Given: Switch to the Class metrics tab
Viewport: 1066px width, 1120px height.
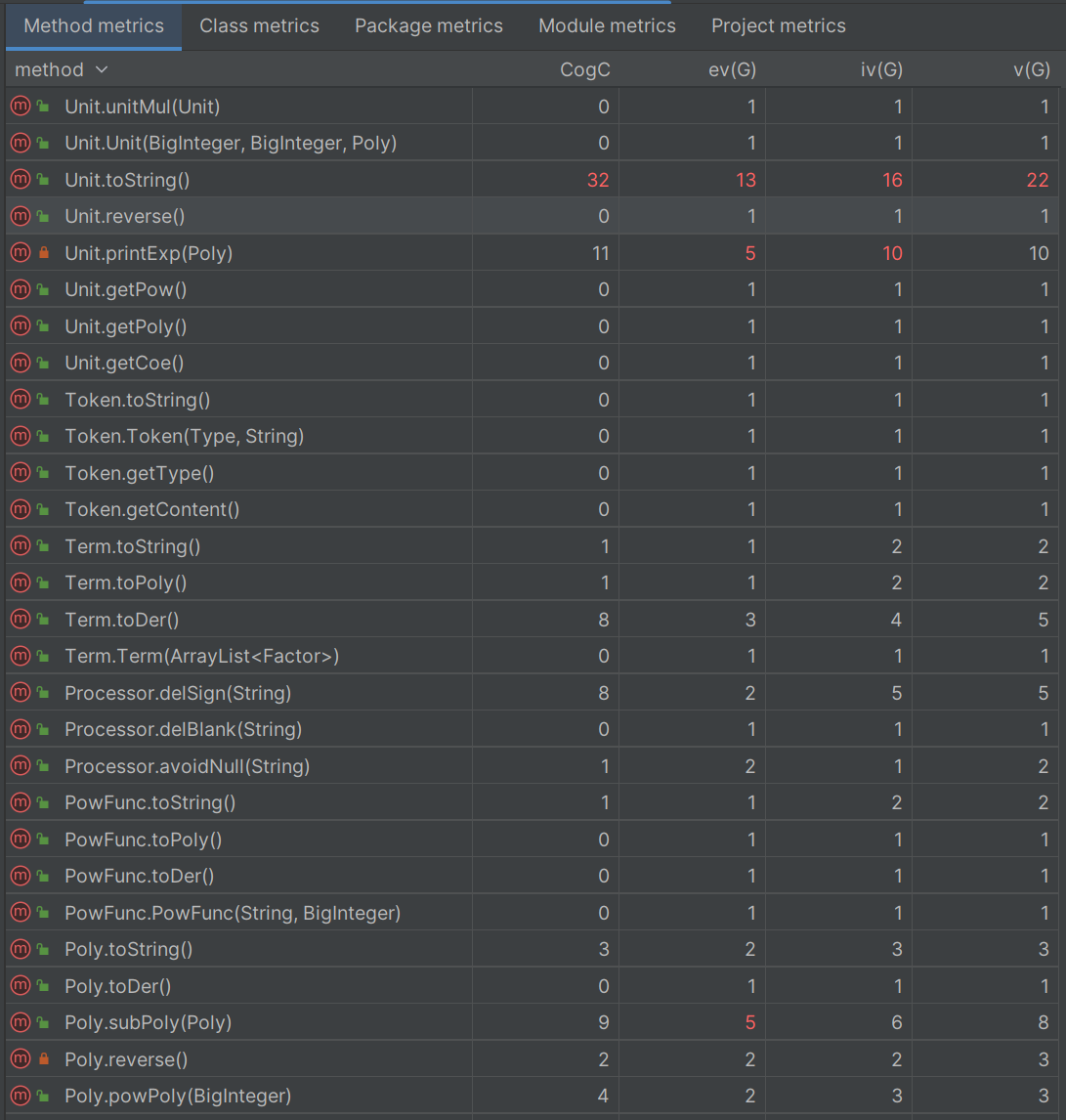Looking at the screenshot, I should (x=259, y=25).
